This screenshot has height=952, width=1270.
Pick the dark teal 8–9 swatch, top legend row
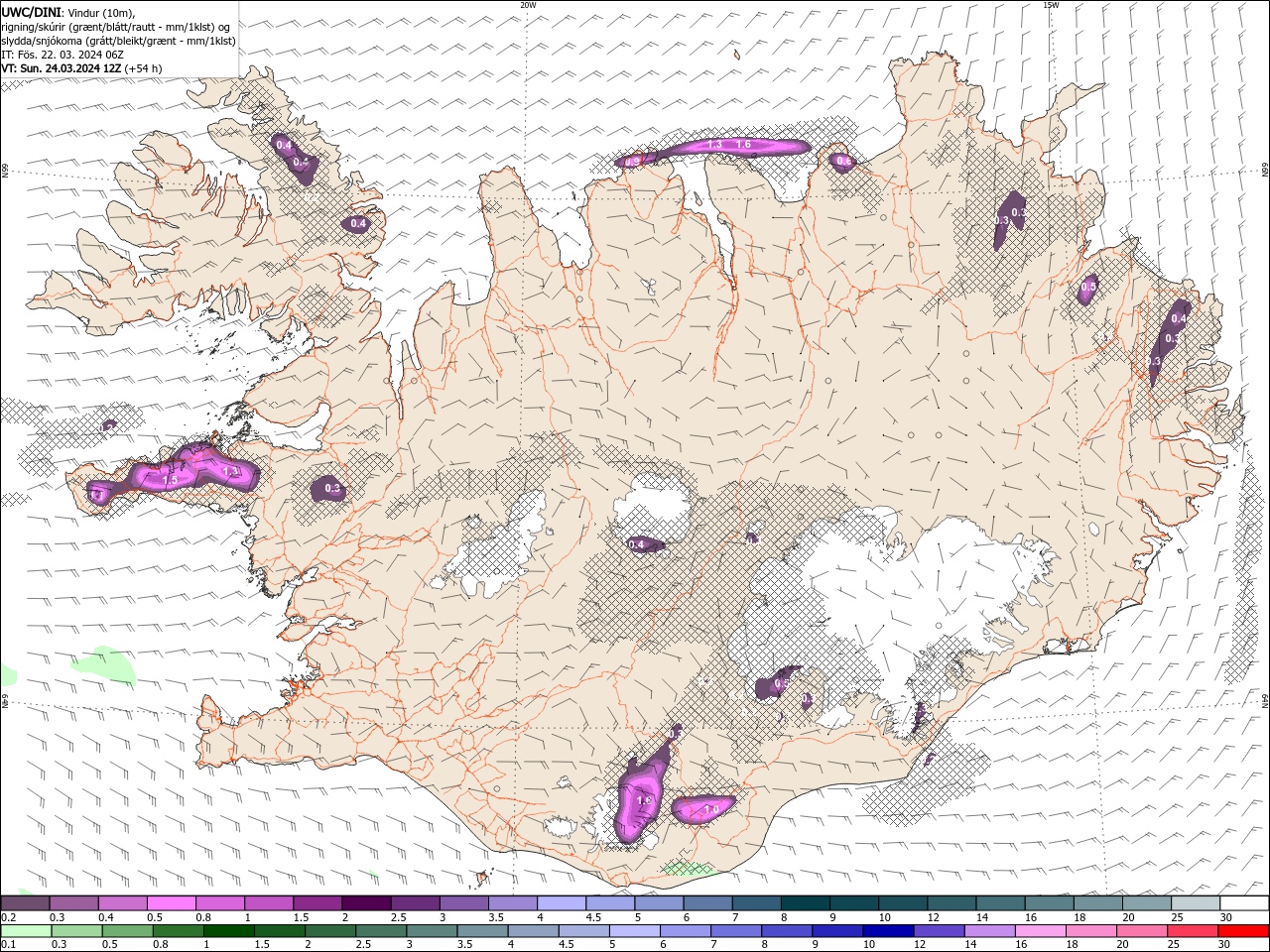(805, 903)
